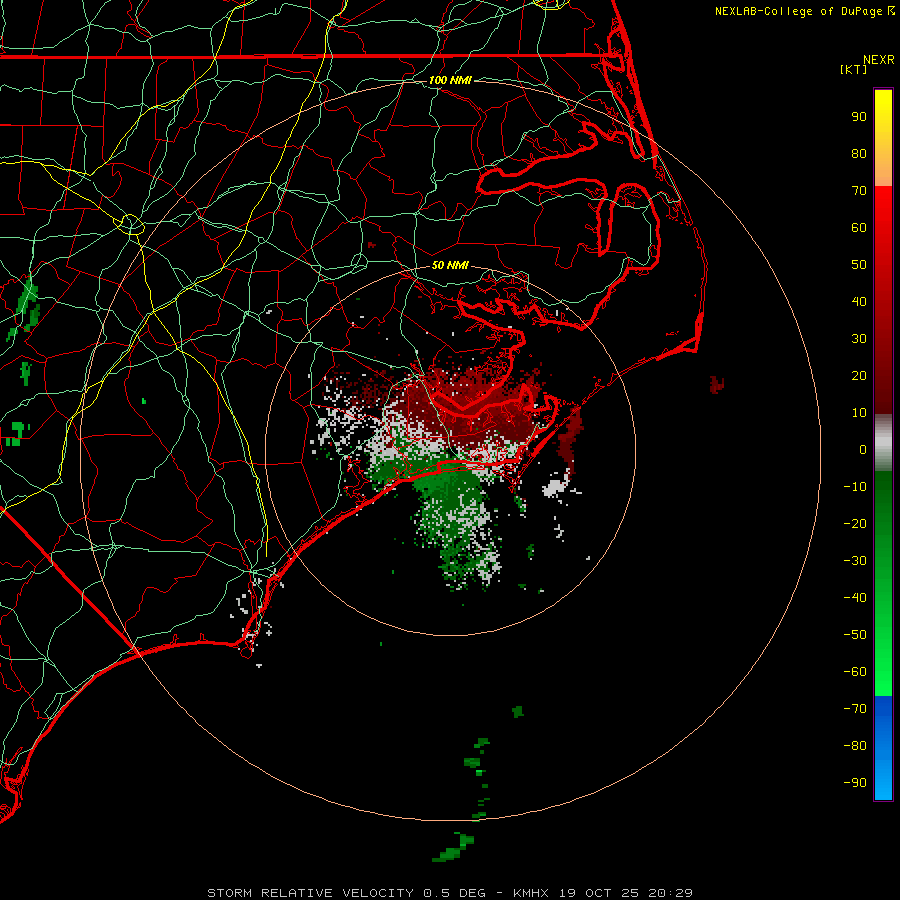This screenshot has width=900, height=900.
Task: Click the 70 value on the velocity scale
Action: click(x=859, y=191)
